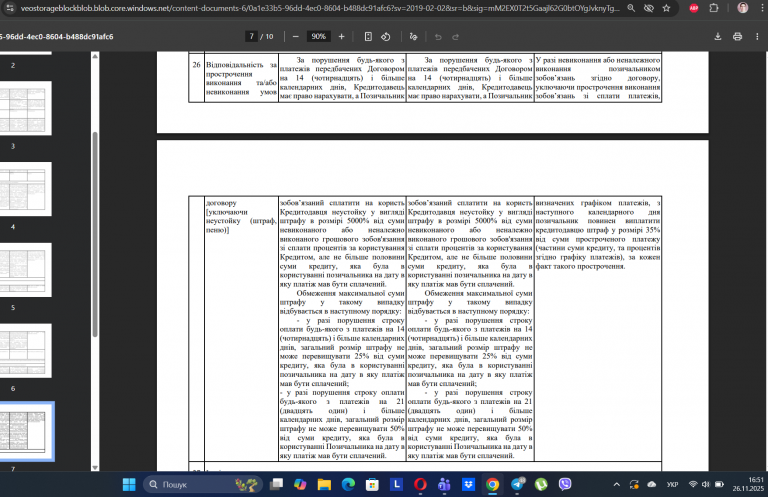Image resolution: width=768 pixels, height=497 pixels.
Task: Click the crossed-out eye tracking protection icon
Action: tap(649, 8)
